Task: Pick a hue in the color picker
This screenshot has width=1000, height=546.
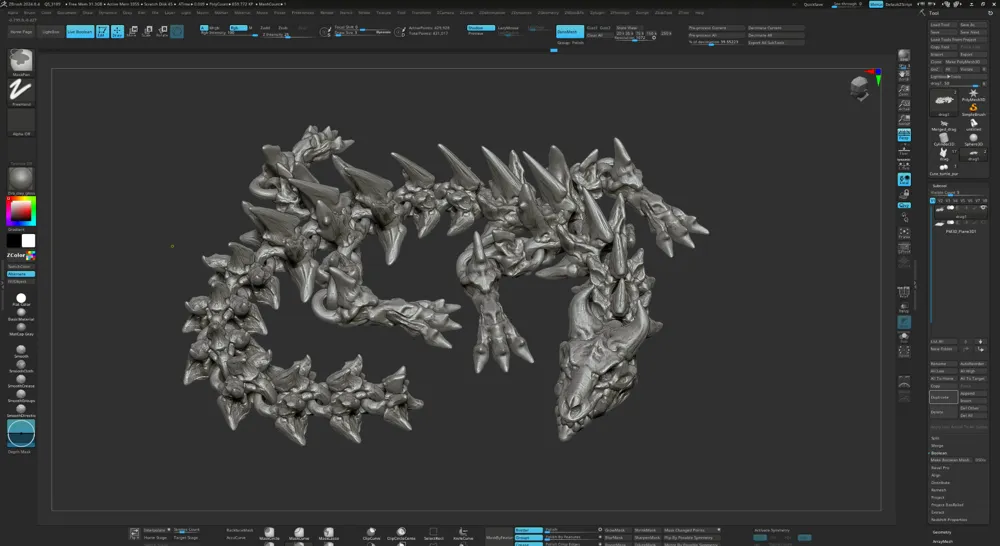Action: [21, 211]
